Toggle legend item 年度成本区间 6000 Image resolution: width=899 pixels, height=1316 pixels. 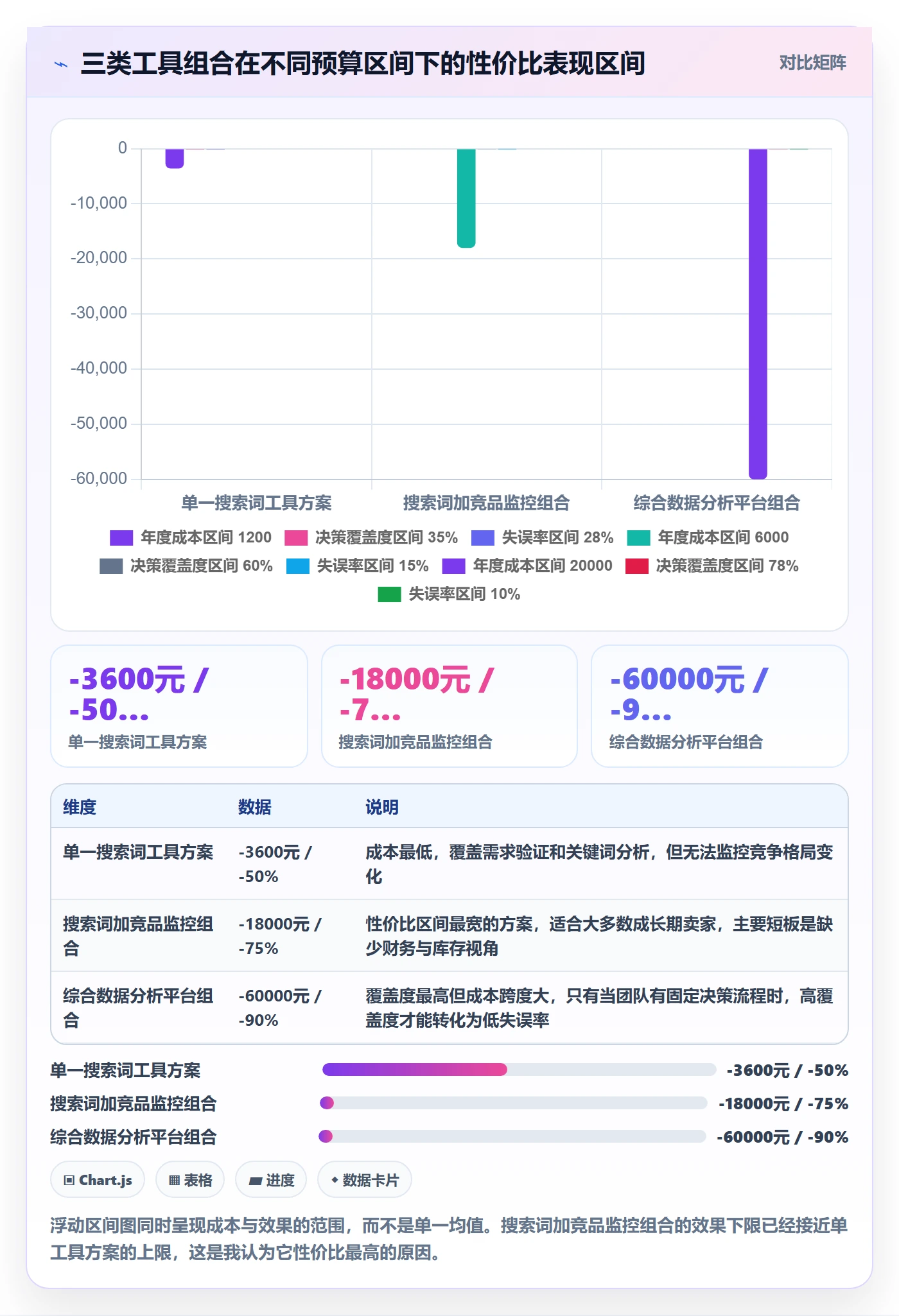708,538
